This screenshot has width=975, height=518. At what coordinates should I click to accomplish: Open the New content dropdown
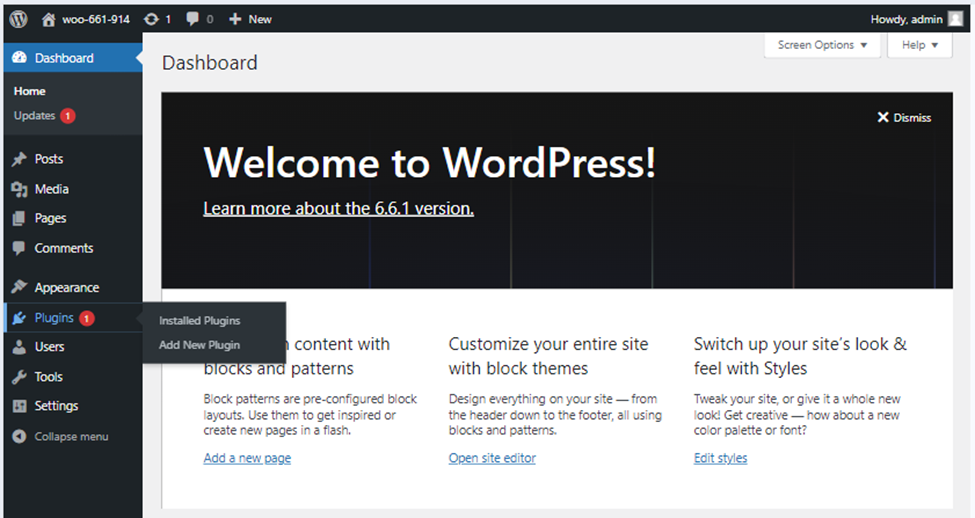250,19
